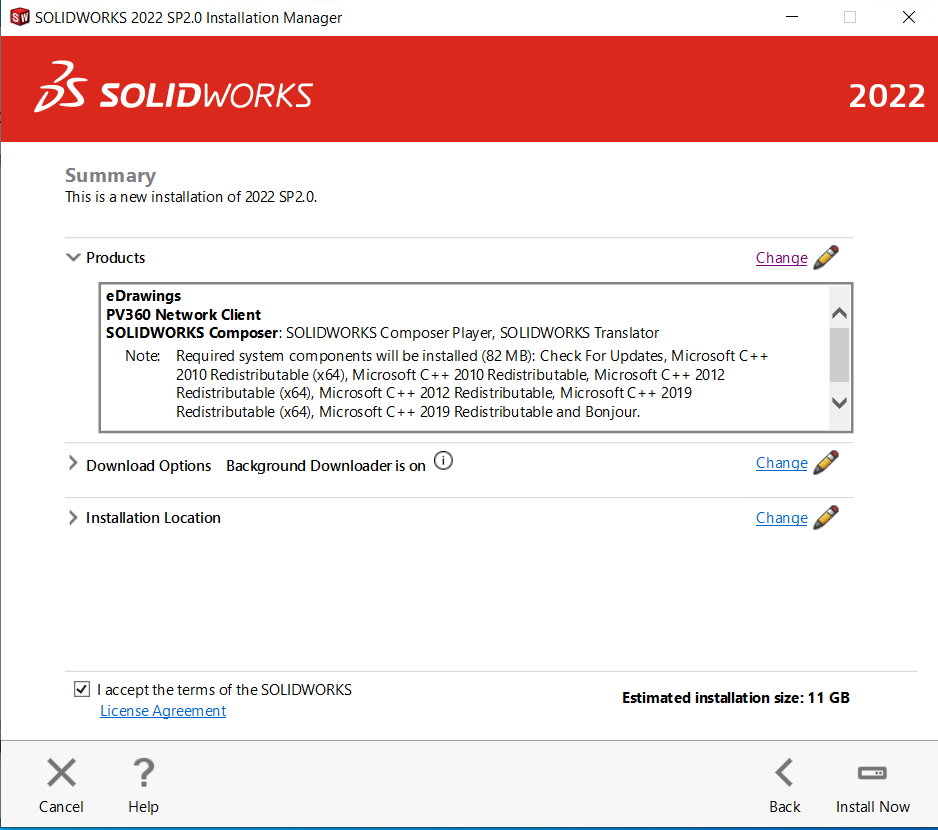Click the pencil icon beside Installation Location
The width and height of the screenshot is (938, 830).
[x=826, y=517]
